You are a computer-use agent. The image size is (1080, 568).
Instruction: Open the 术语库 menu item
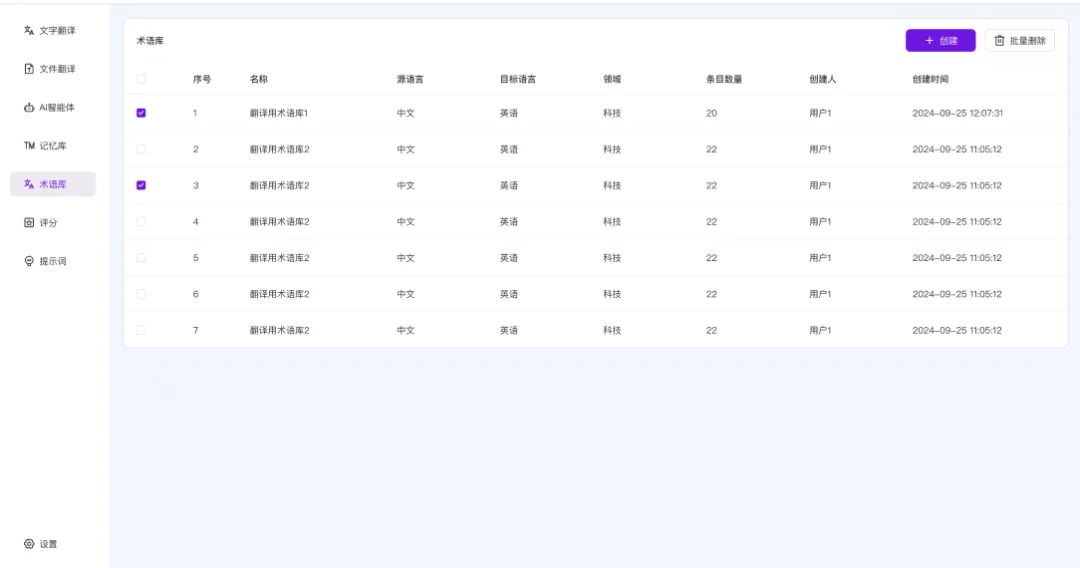(x=53, y=184)
